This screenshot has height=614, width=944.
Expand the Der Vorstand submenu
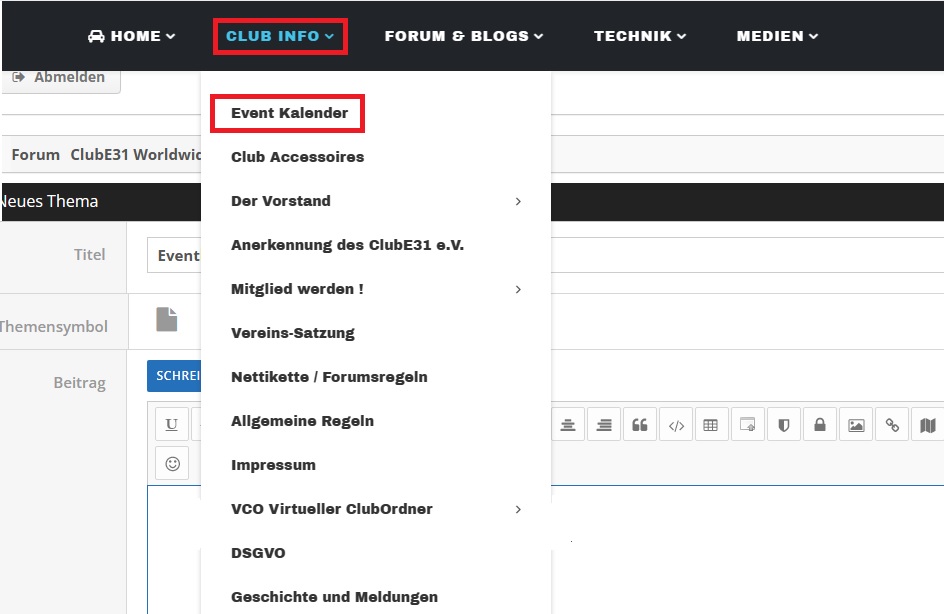click(x=517, y=201)
